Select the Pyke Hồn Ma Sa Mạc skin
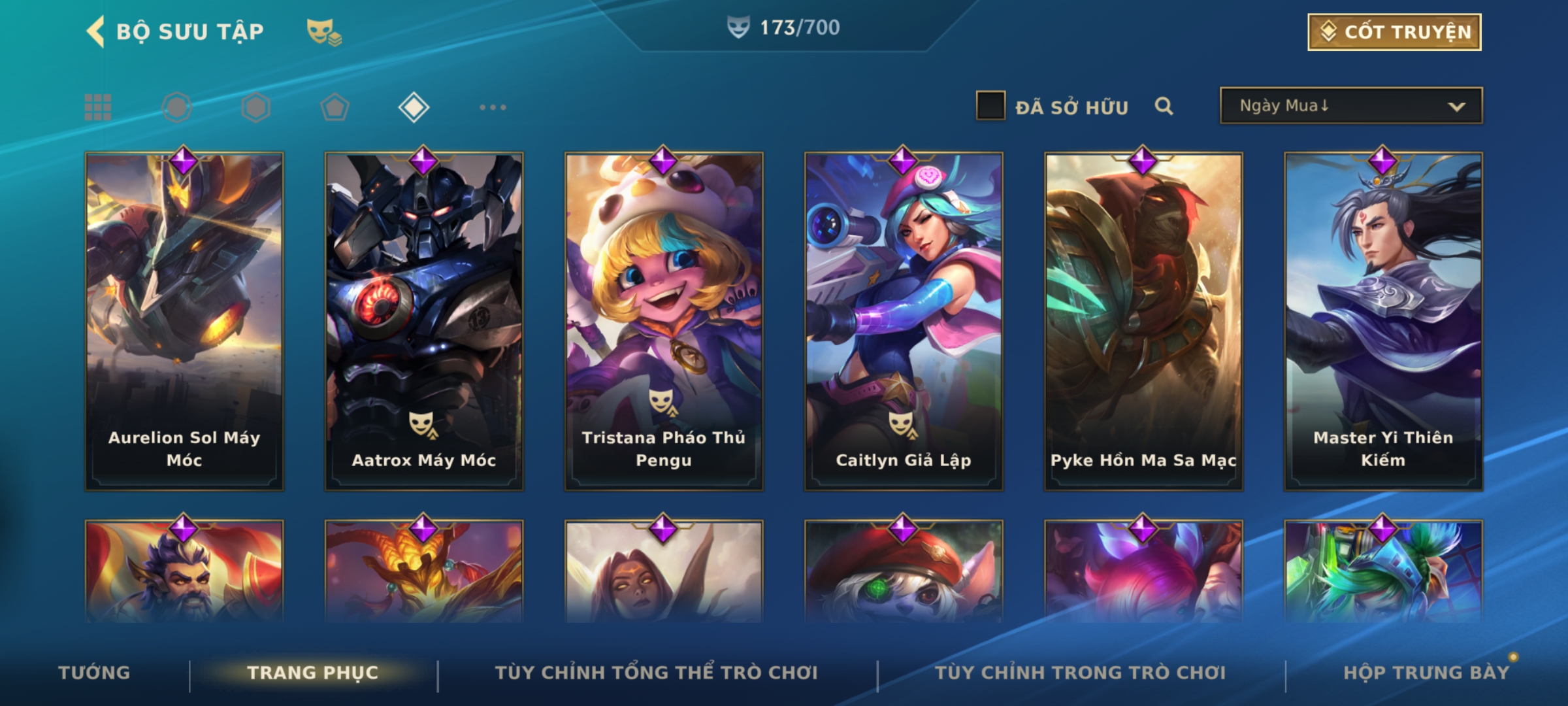1568x706 pixels. pyautogui.click(x=1143, y=321)
